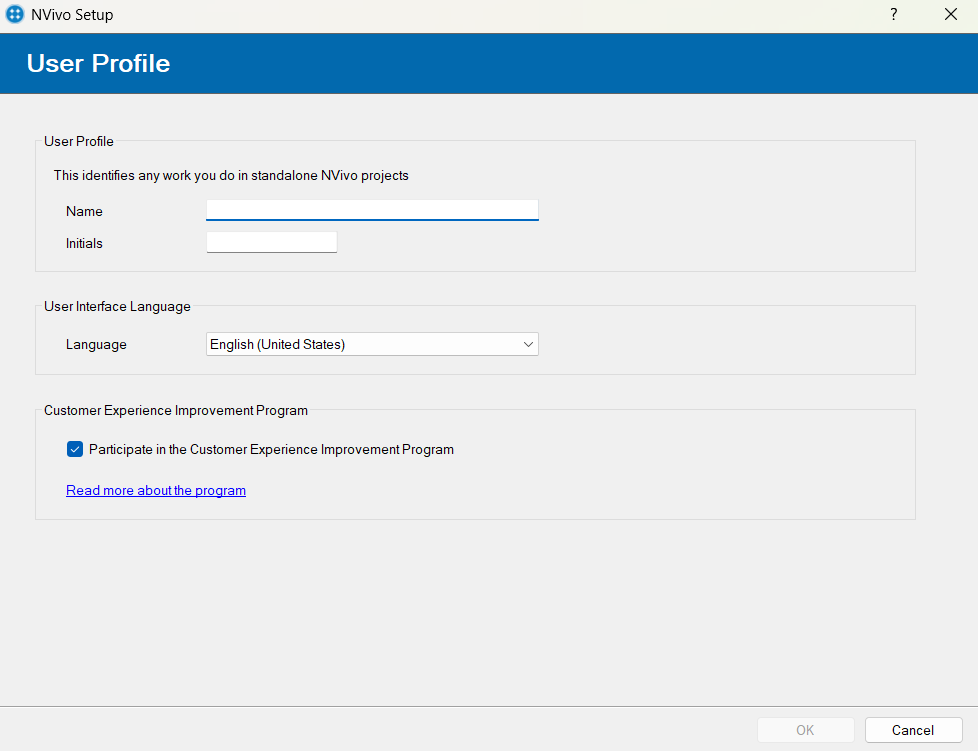Disable Participate in Customer Experience Improvement Program
This screenshot has height=751, width=978.
75,449
